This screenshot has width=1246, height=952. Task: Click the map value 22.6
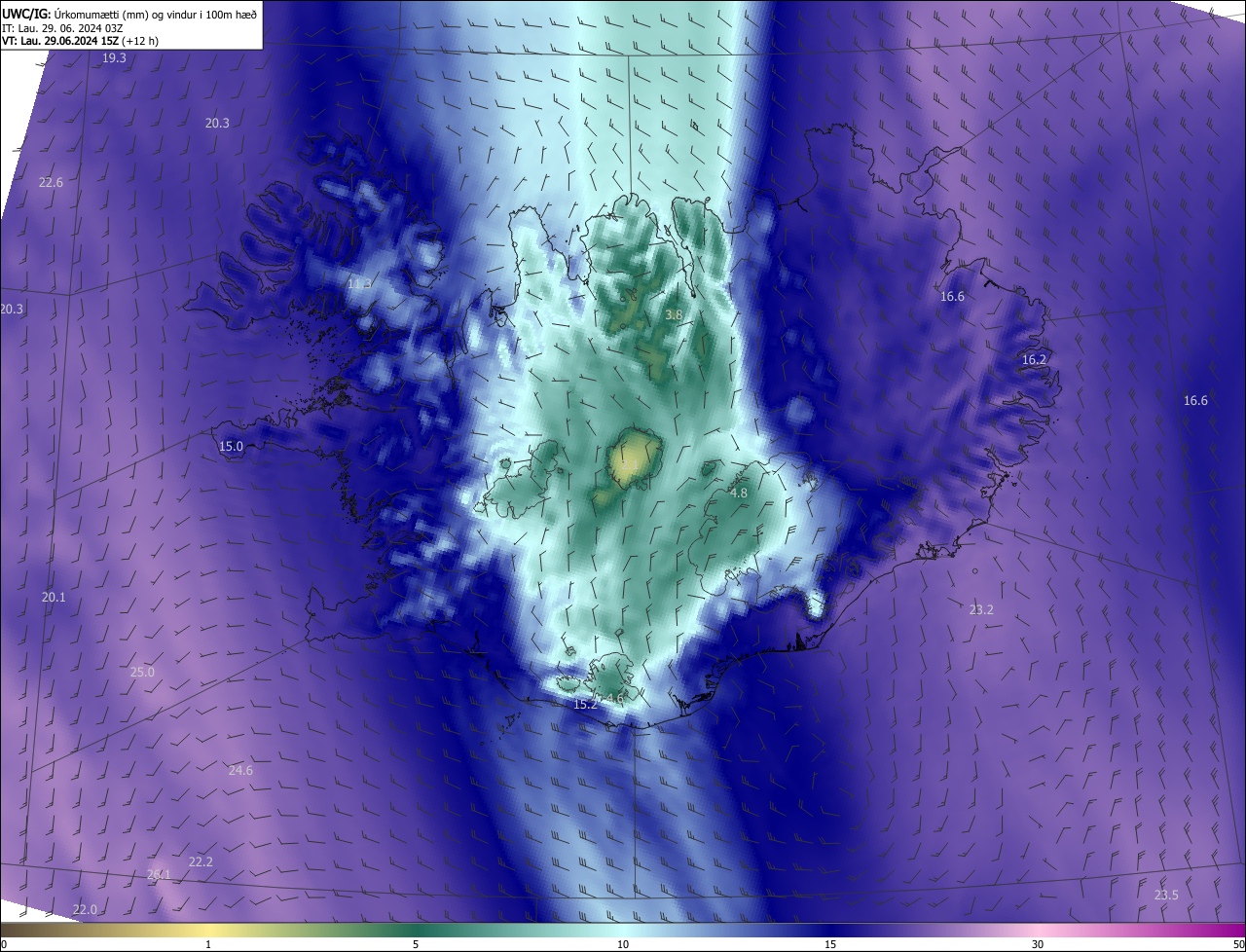tap(51, 183)
